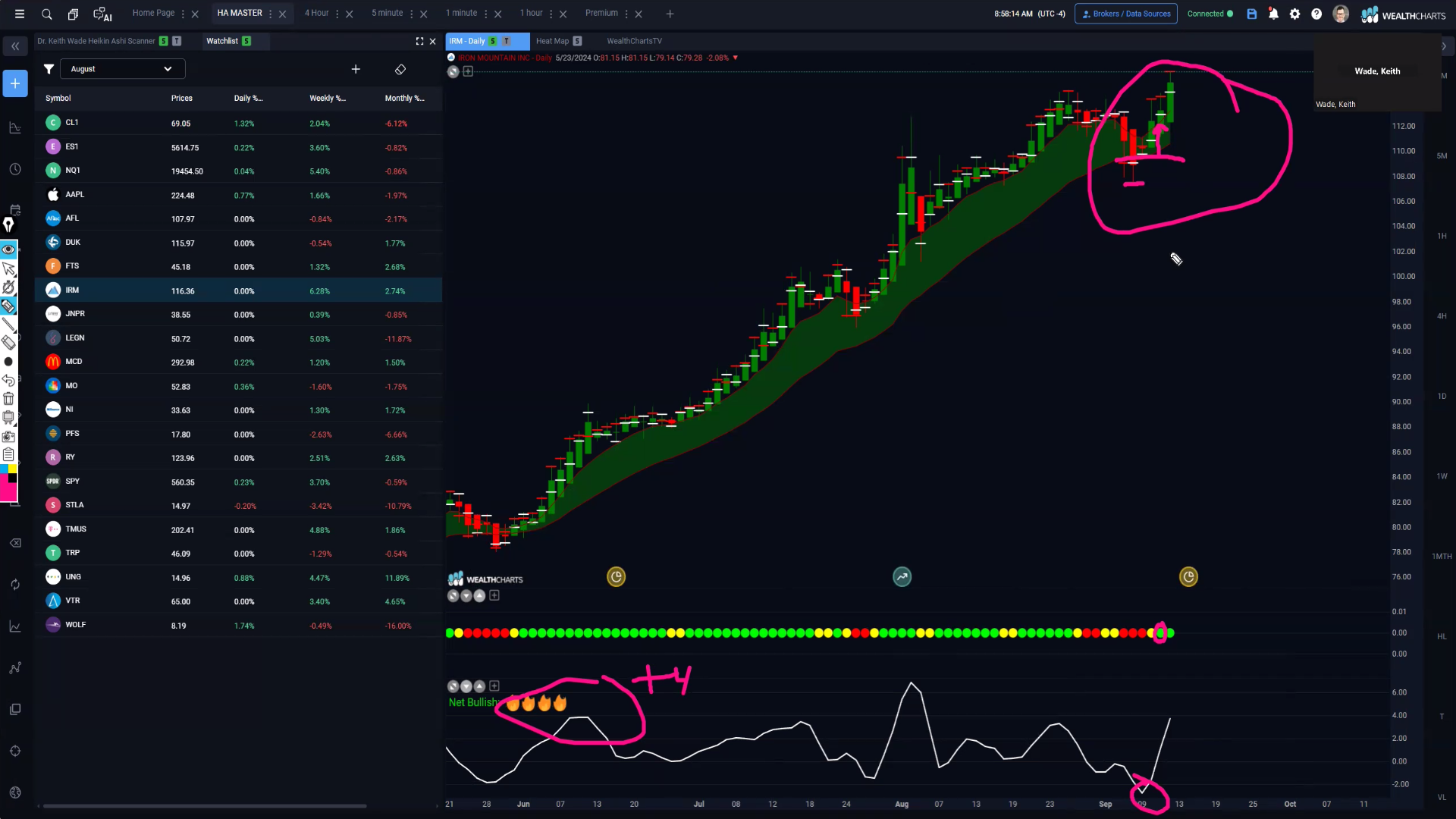Choose the round dot brush size
The height and width of the screenshot is (819, 1456).
[x=9, y=362]
